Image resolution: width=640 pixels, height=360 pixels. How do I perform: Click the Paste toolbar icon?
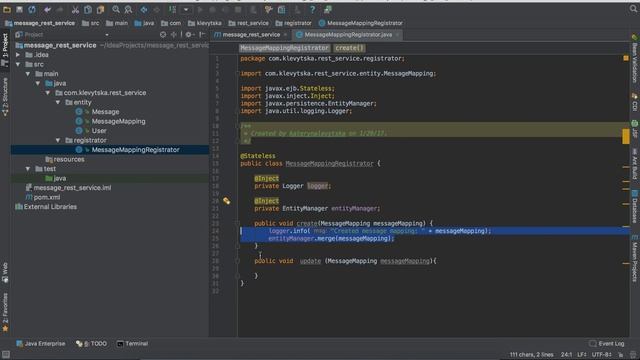100,9
